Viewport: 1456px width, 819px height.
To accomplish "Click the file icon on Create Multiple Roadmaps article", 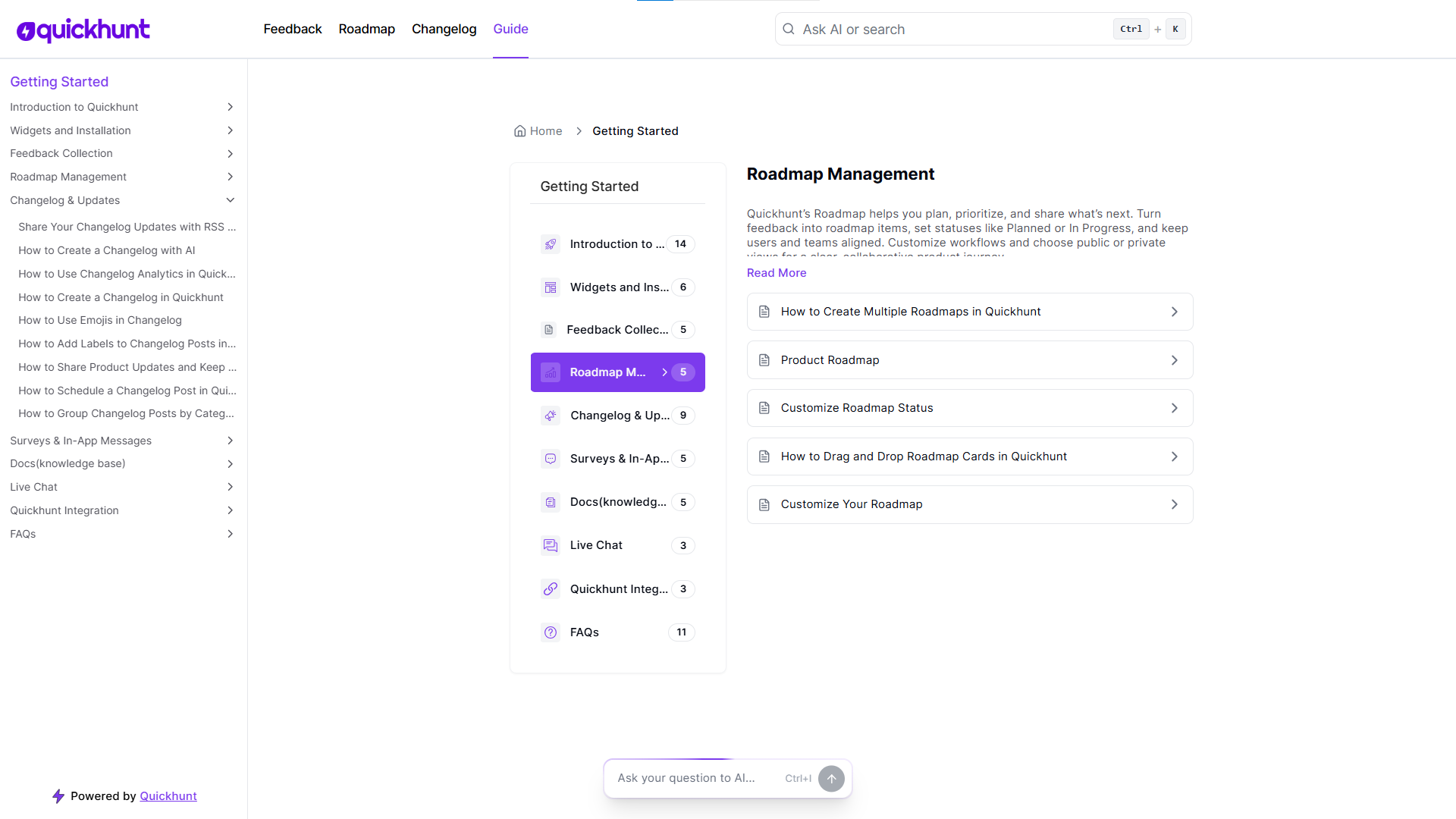I will [x=764, y=312].
